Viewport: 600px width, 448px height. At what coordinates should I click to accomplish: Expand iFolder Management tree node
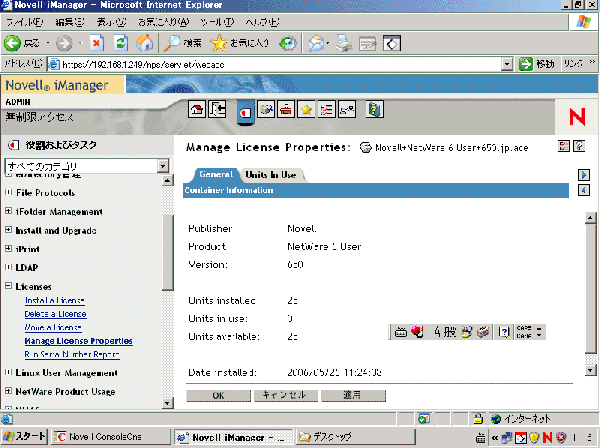point(8,211)
